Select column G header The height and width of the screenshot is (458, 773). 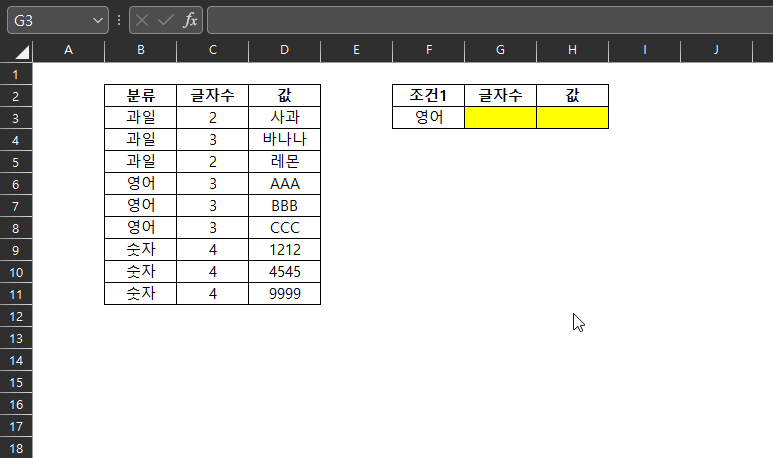pos(500,50)
